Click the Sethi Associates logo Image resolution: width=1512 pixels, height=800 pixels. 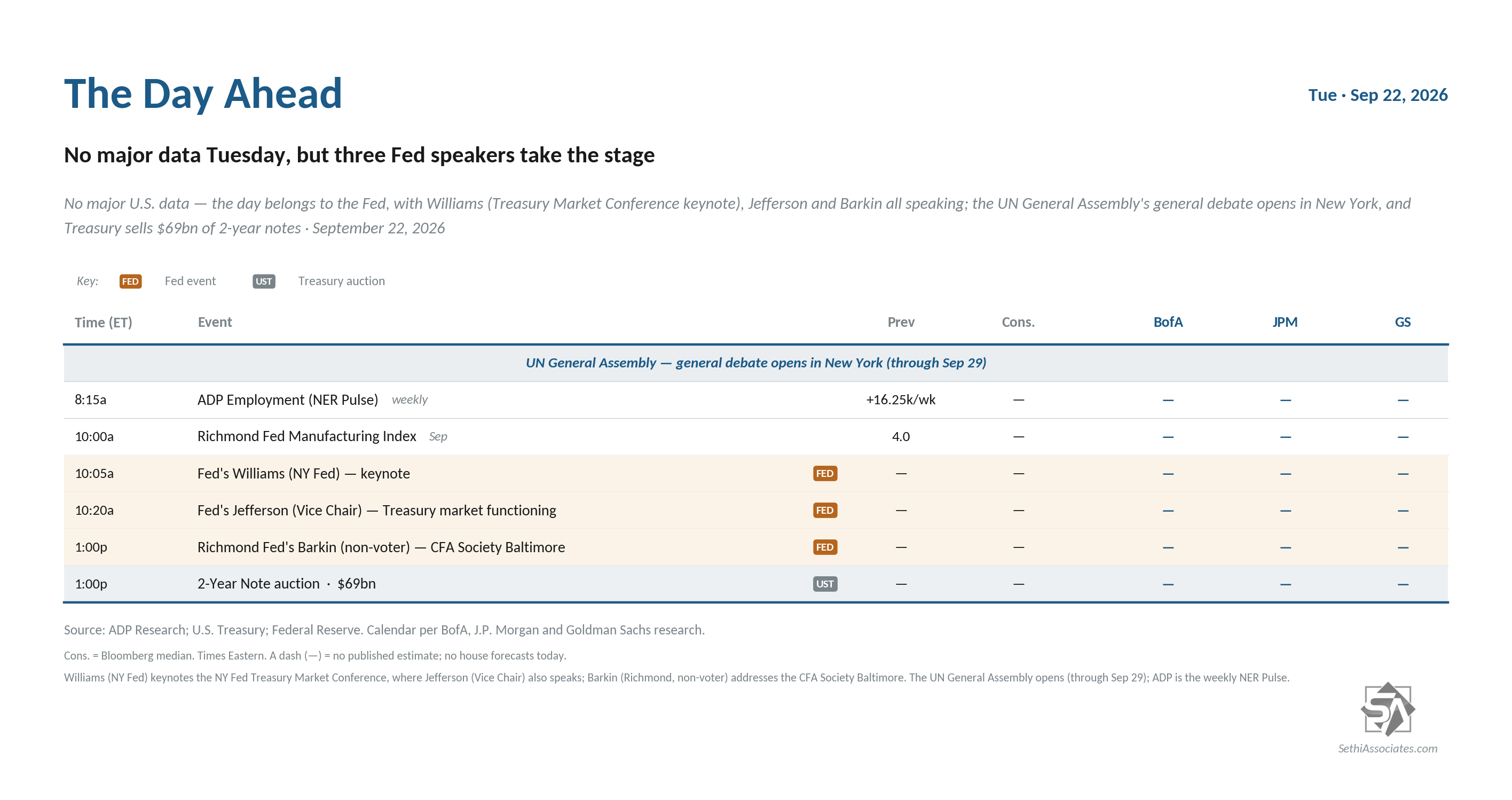[x=1388, y=709]
